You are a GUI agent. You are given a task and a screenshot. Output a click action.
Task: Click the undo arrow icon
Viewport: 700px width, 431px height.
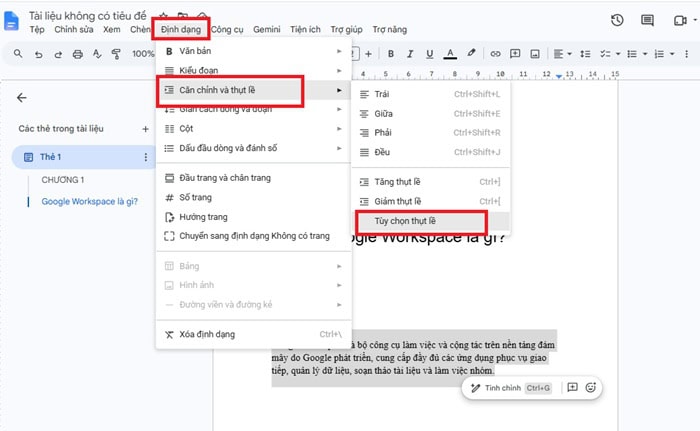[x=39, y=54]
